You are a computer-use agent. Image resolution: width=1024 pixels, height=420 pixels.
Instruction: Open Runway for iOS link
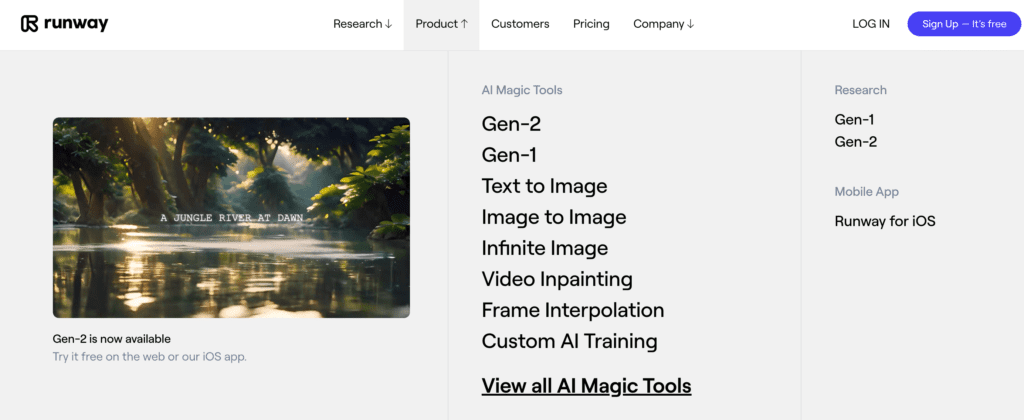pos(885,221)
